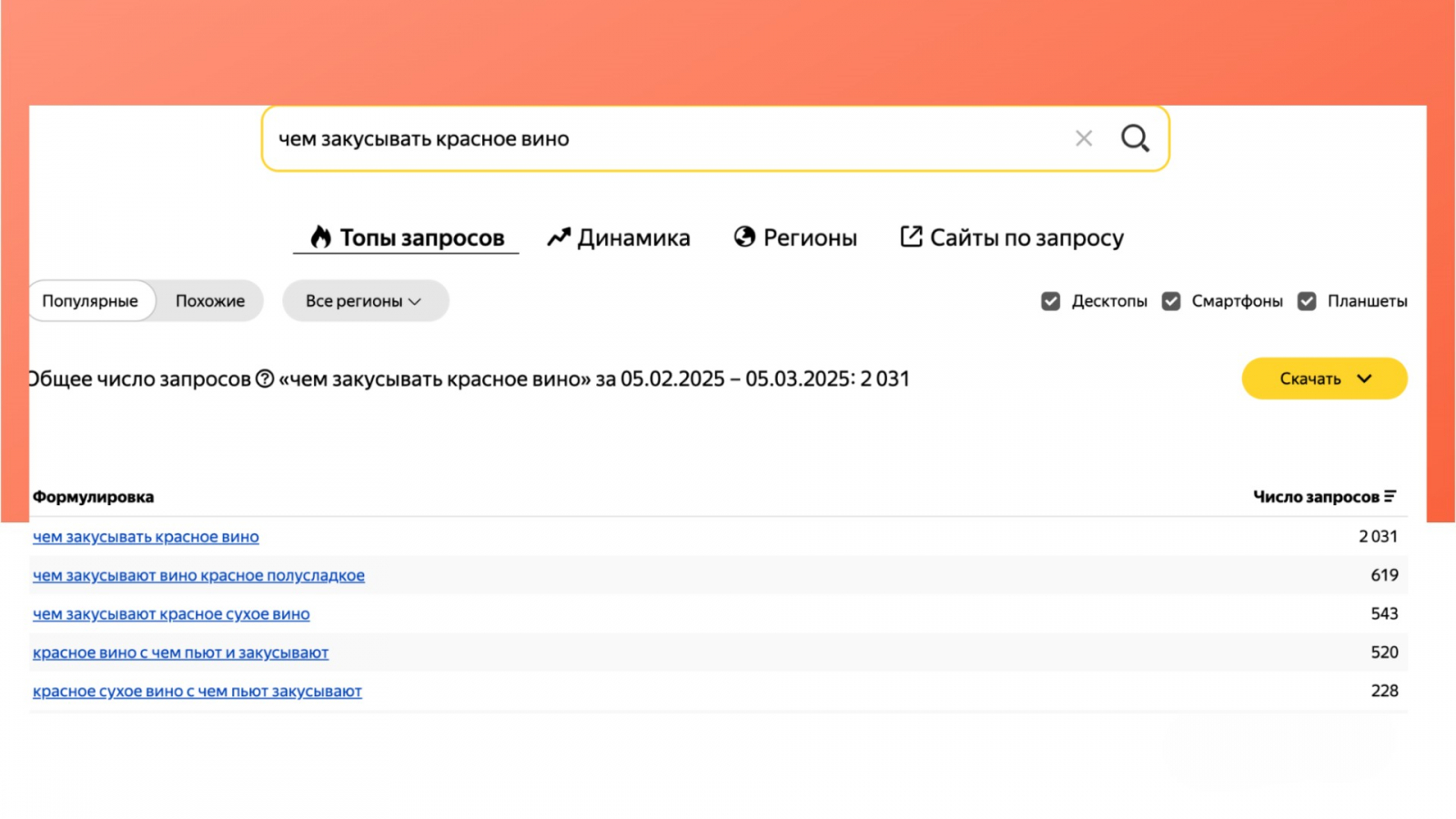
Task: Open query link чем закусывать красное вино
Action: click(146, 537)
